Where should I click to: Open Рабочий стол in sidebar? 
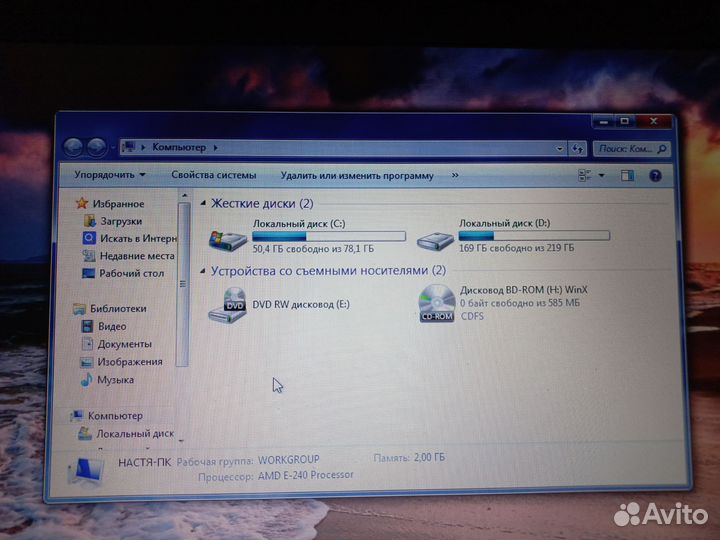coord(131,273)
